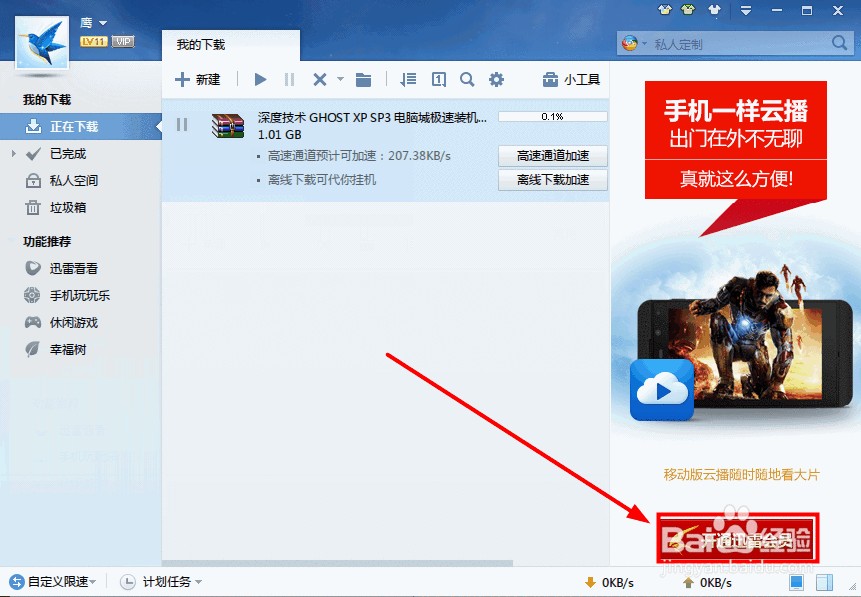
Task: Open Thunder settings gear
Action: coord(497,79)
